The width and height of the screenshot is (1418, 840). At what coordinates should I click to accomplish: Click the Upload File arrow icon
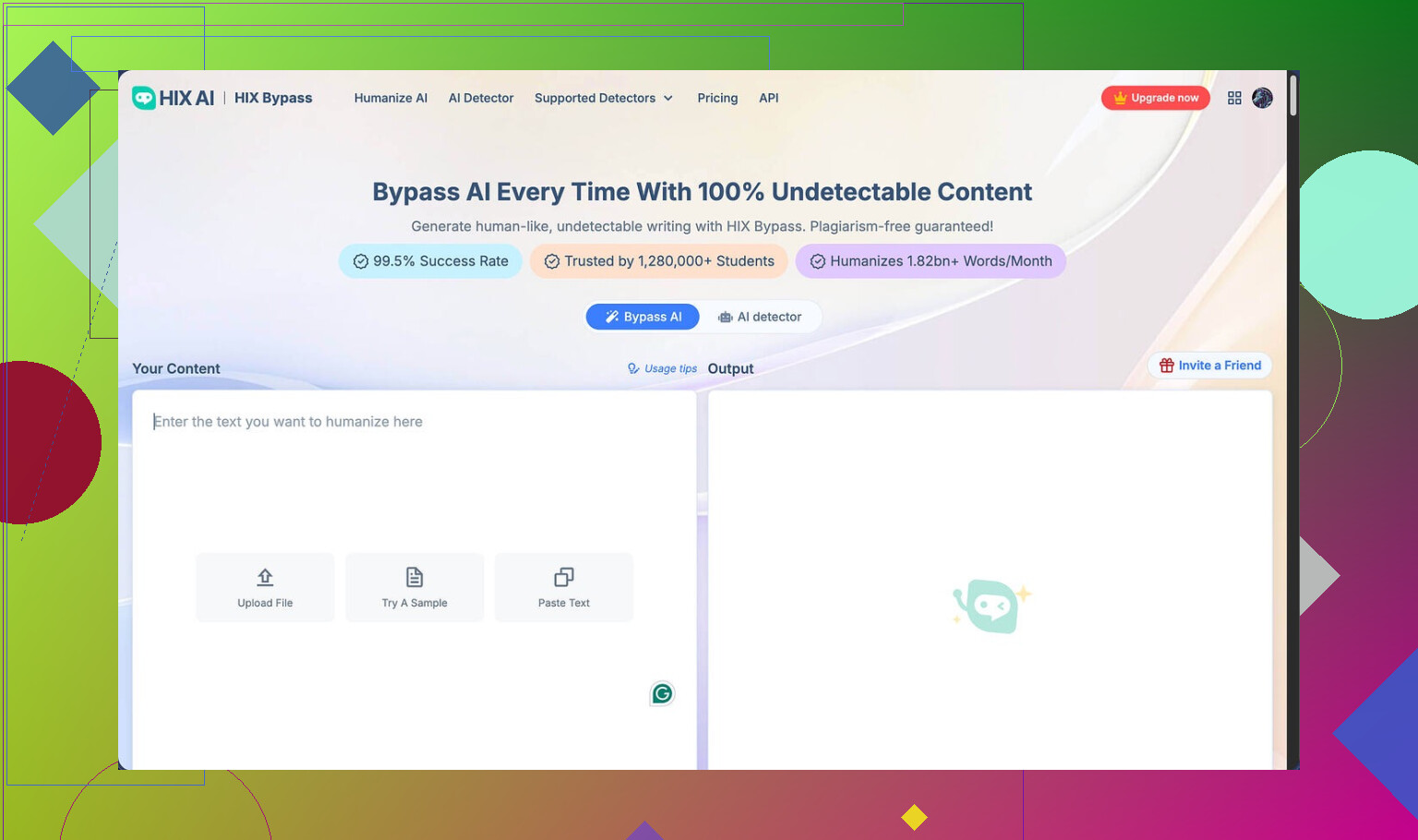(x=265, y=577)
